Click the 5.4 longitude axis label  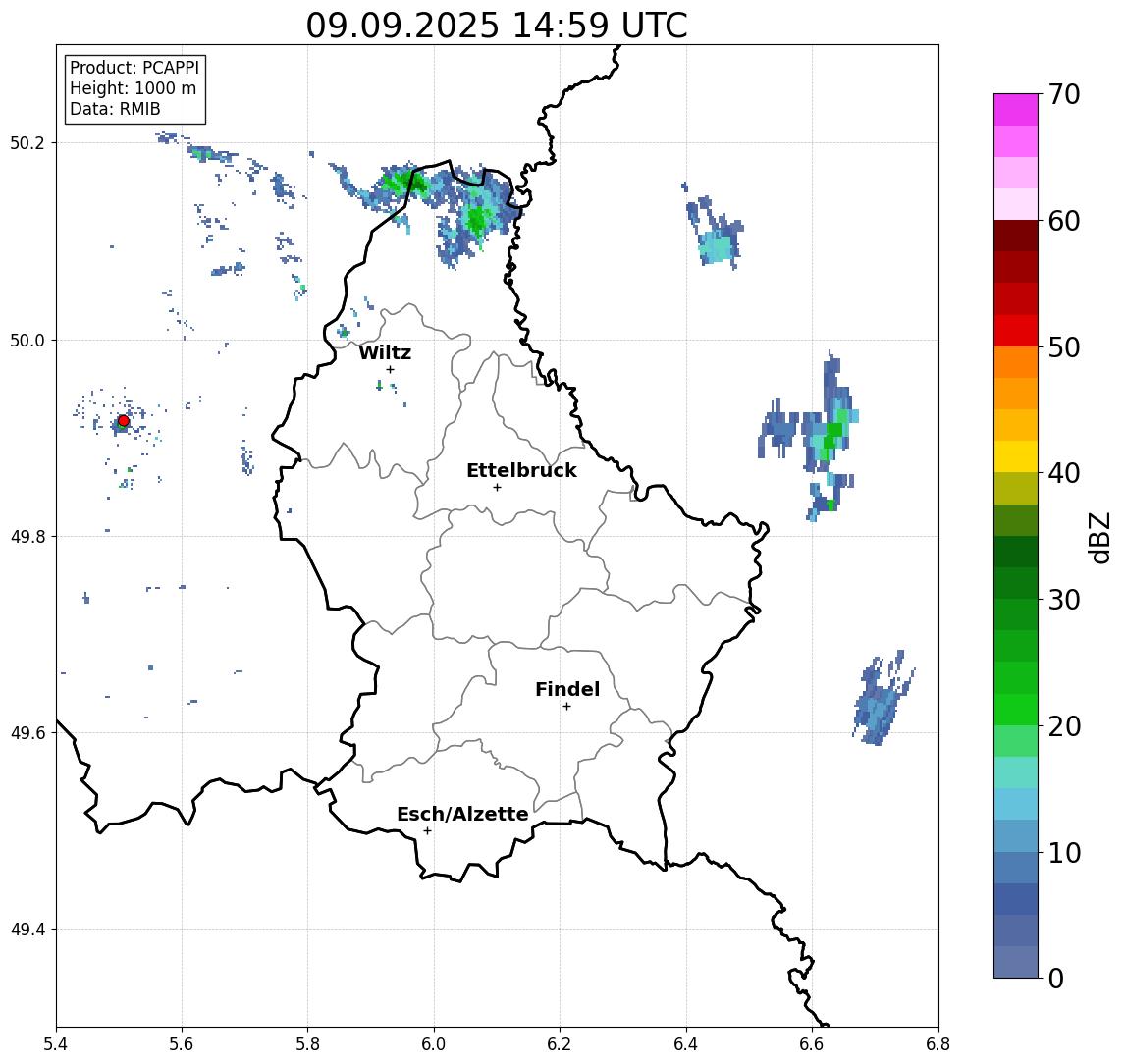pyautogui.click(x=56, y=1044)
